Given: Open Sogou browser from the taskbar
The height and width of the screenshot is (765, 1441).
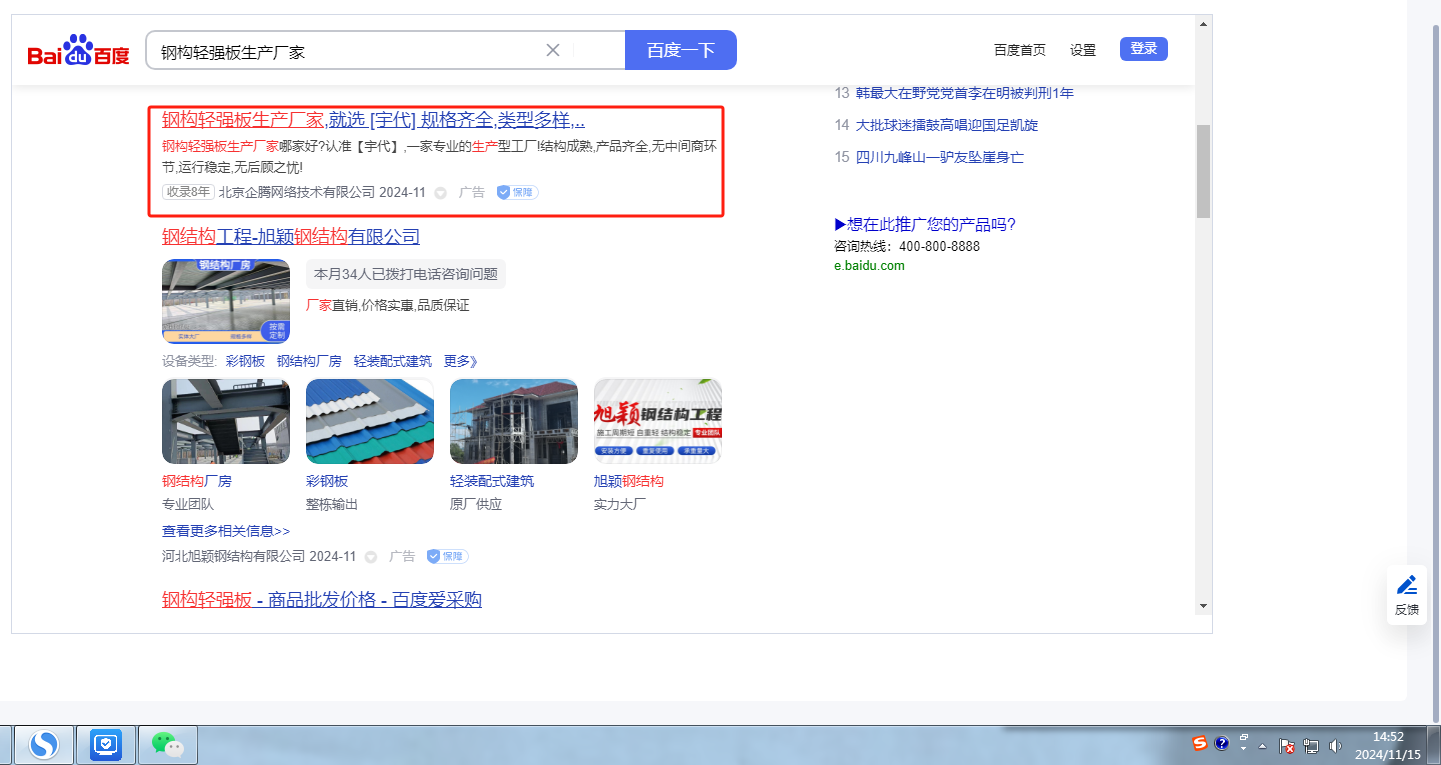Looking at the screenshot, I should click(43, 744).
